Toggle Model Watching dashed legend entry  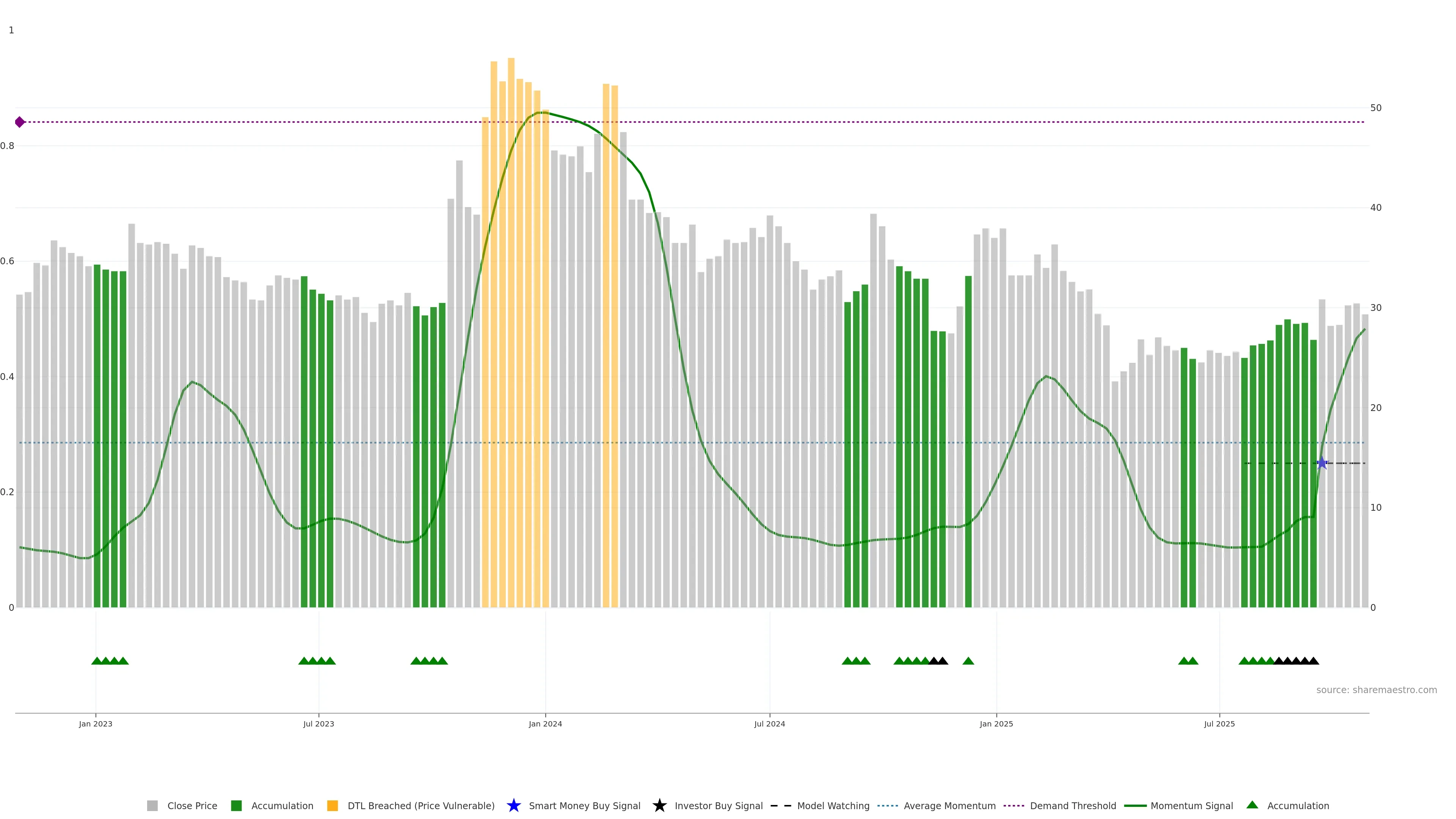833,805
